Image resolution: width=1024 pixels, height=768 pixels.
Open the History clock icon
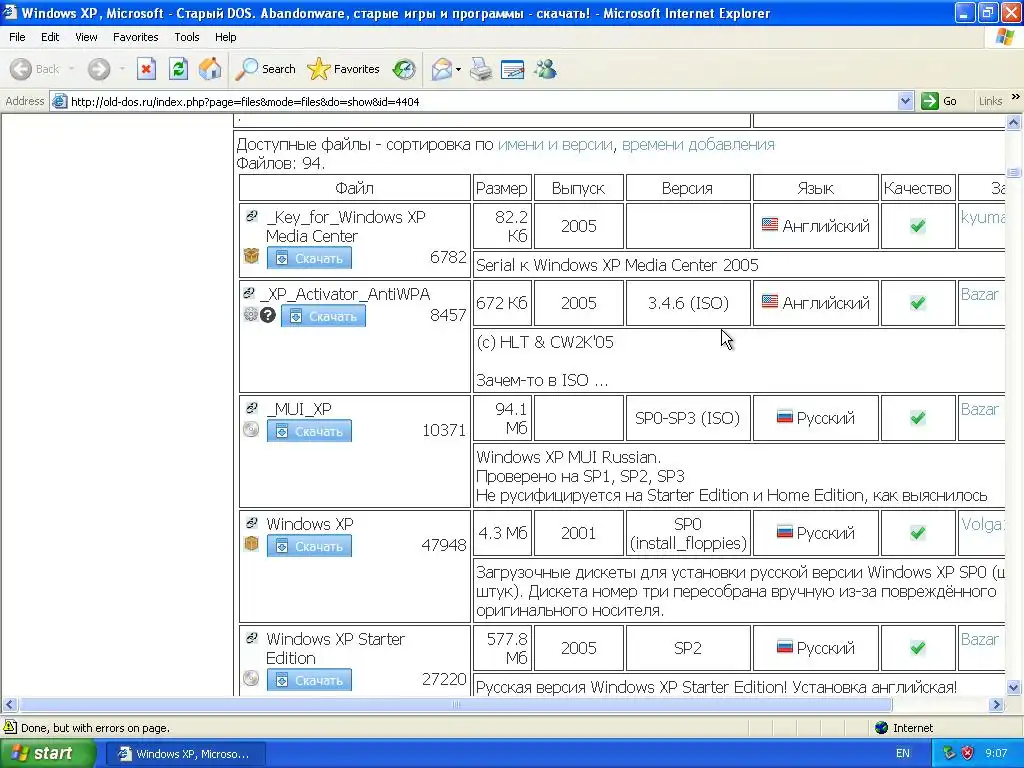pos(404,69)
